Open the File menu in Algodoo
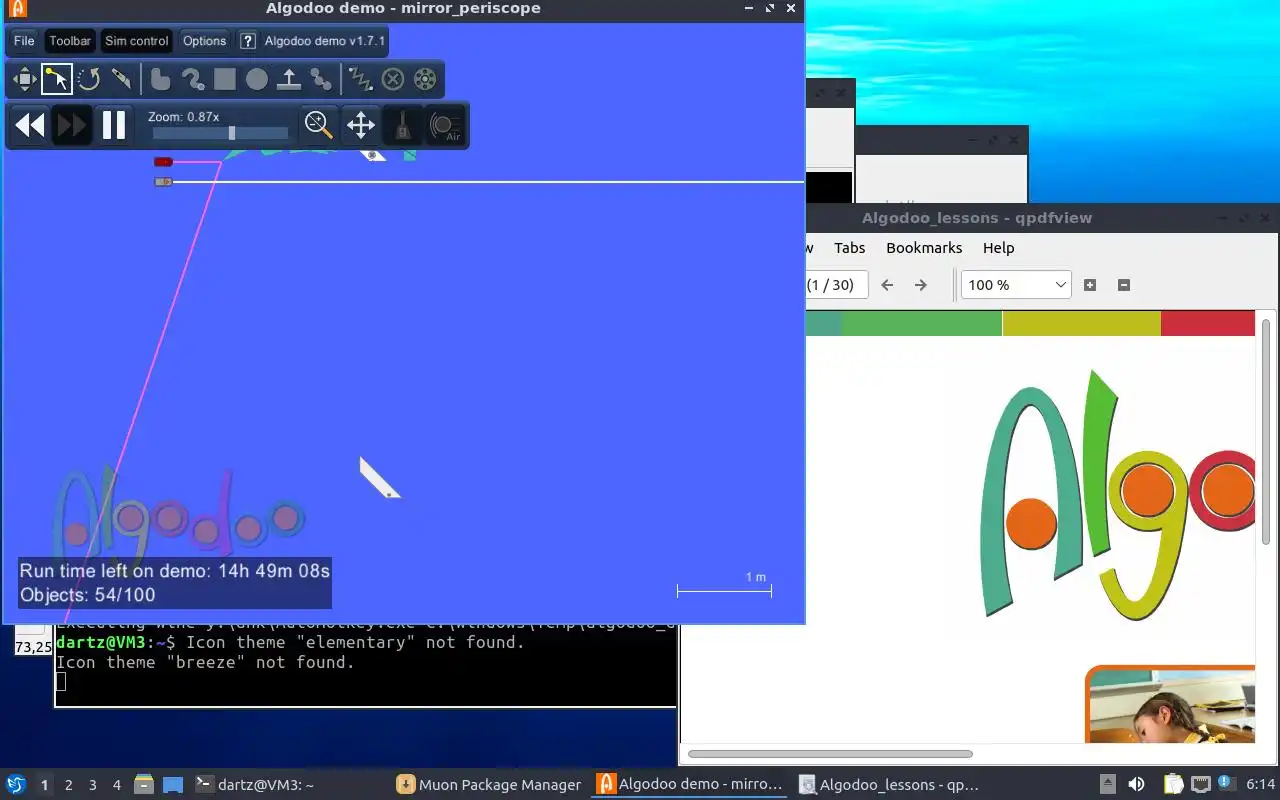The height and width of the screenshot is (800, 1280). coord(24,41)
